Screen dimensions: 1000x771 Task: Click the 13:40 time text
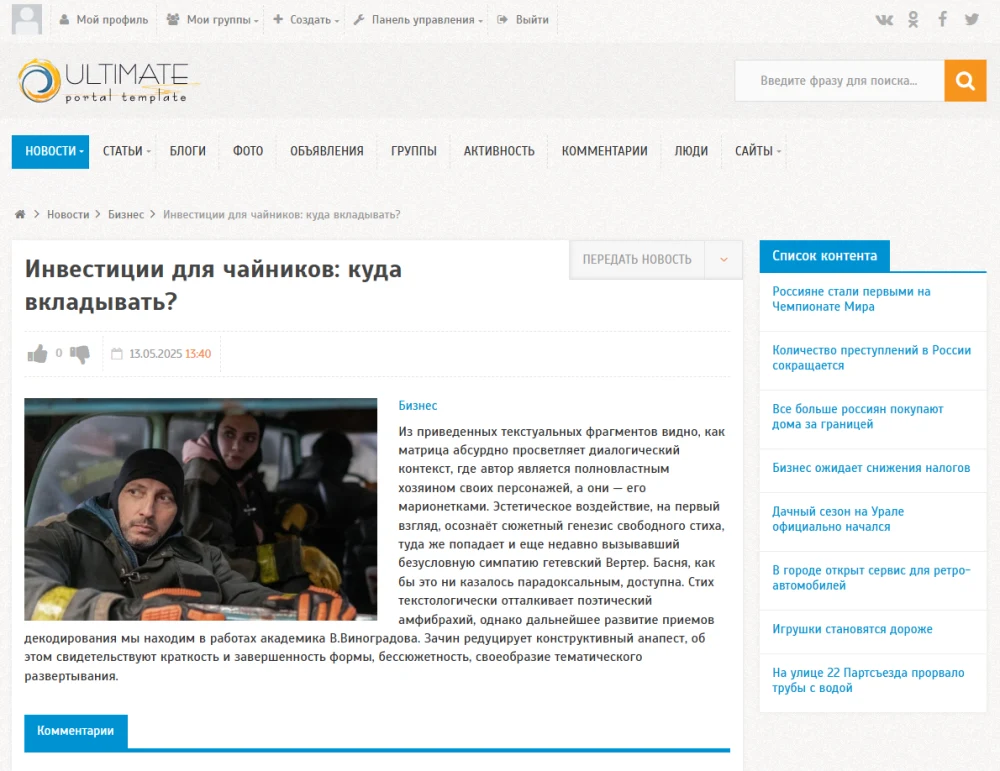point(198,354)
